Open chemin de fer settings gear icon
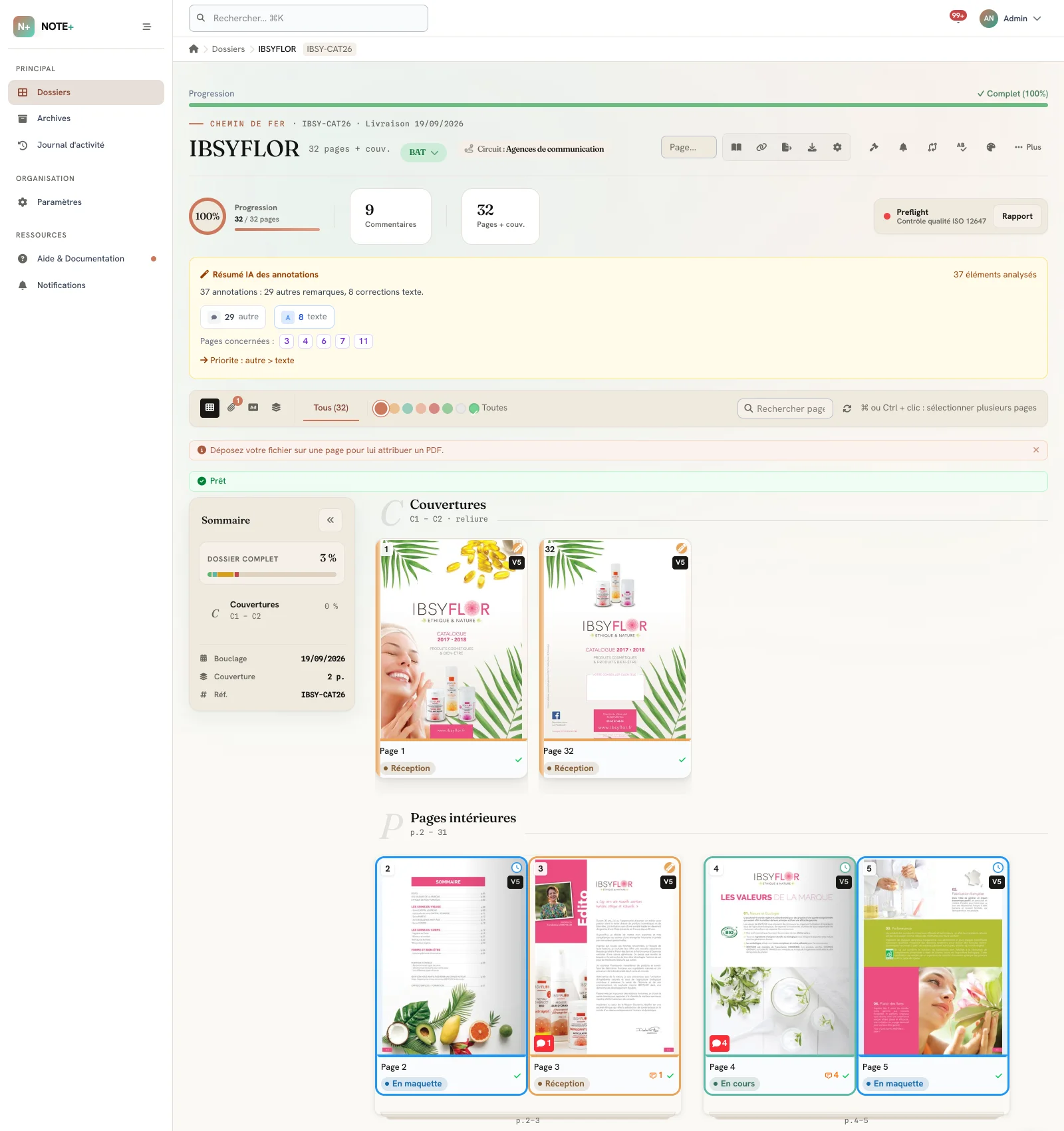Image resolution: width=1064 pixels, height=1131 pixels. (837, 147)
